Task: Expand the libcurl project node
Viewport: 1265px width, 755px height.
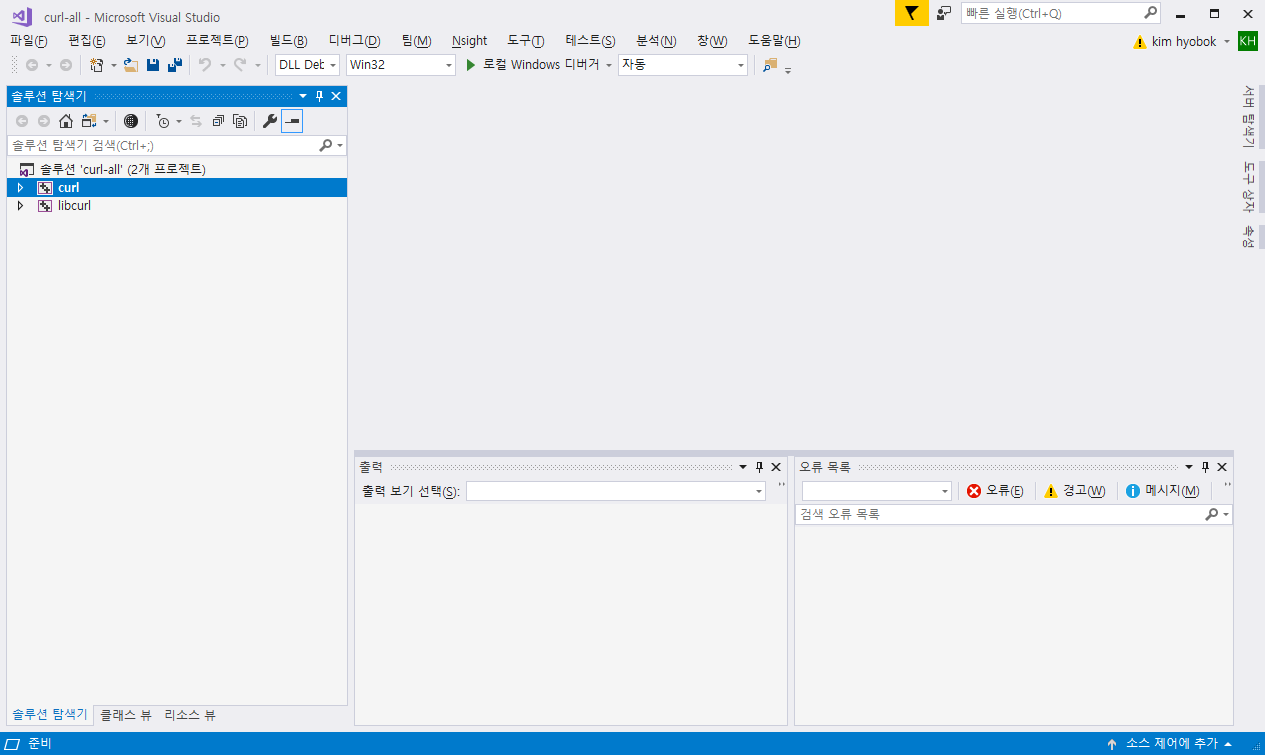Action: pos(20,206)
